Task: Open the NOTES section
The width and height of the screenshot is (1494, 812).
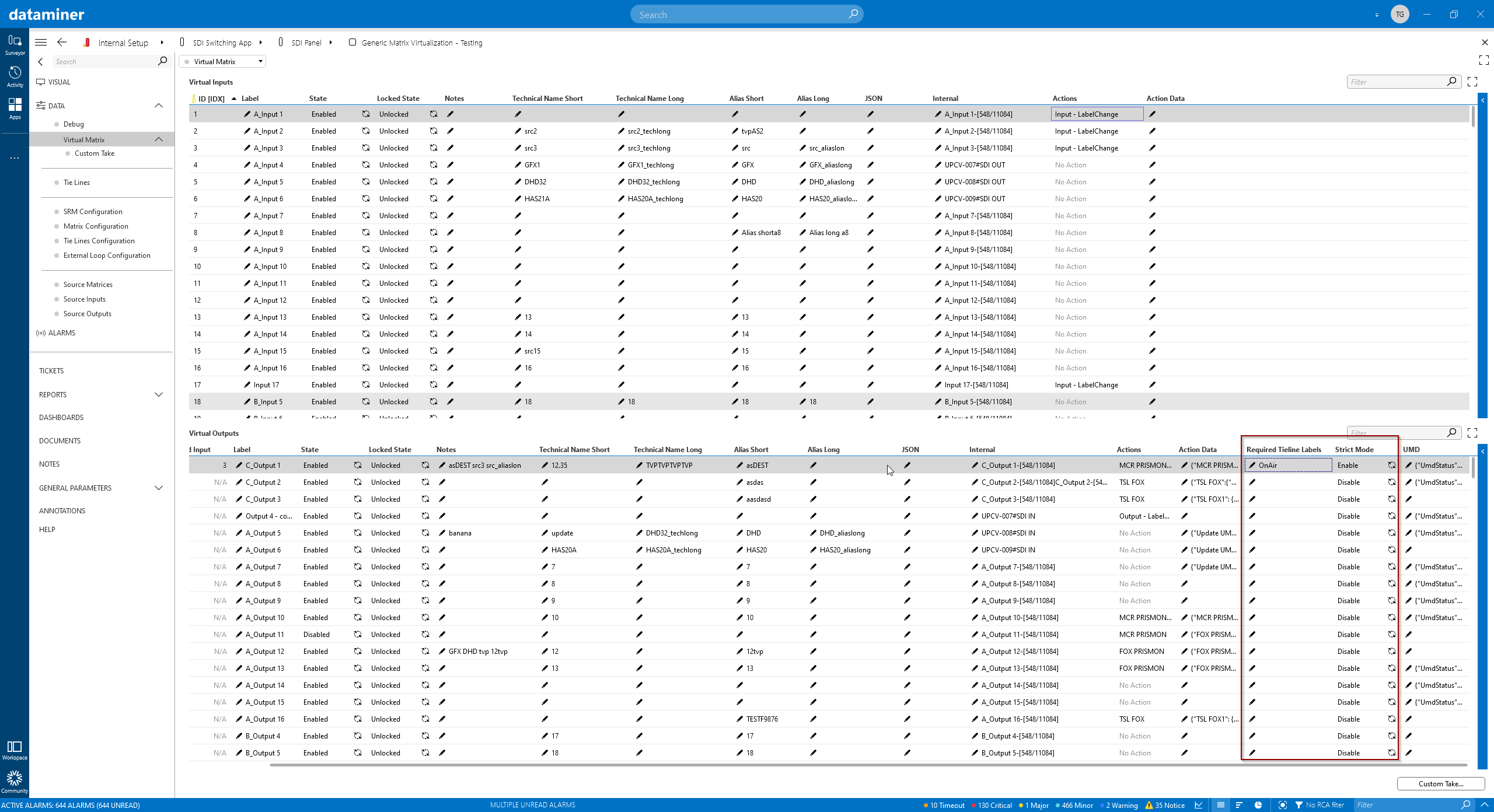Action: (50, 464)
